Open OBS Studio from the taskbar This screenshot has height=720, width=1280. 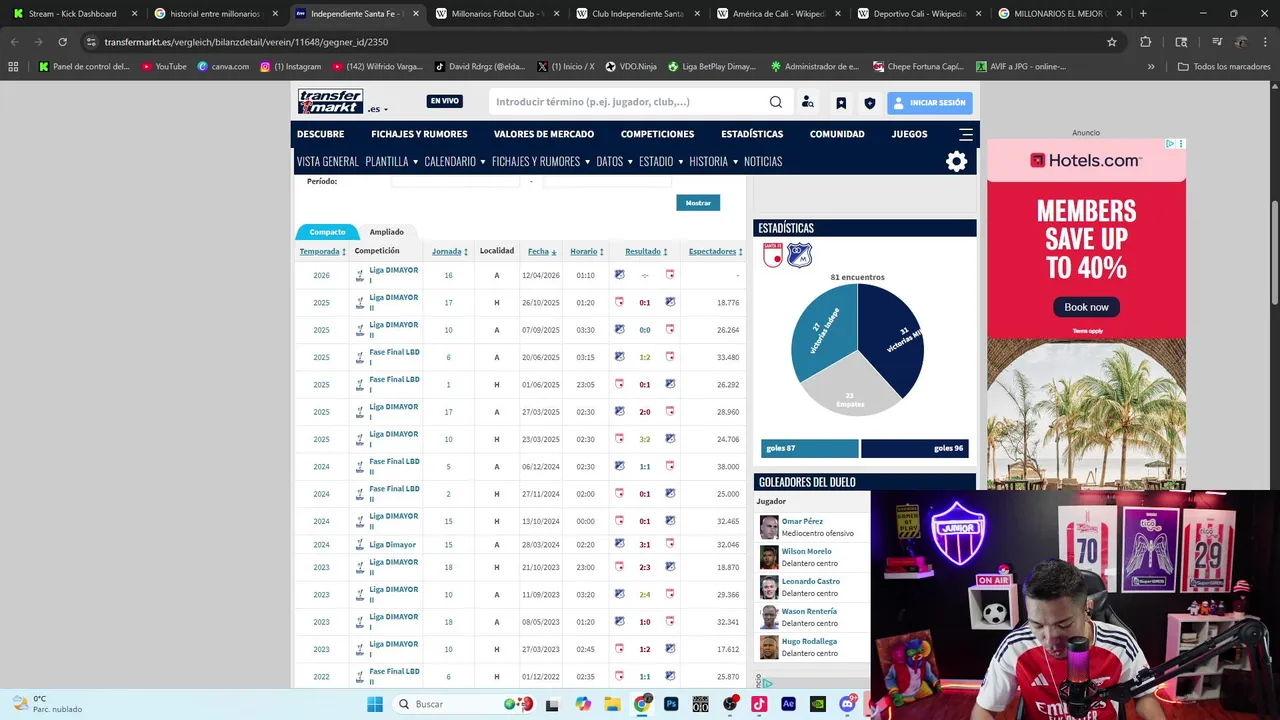pyautogui.click(x=730, y=704)
